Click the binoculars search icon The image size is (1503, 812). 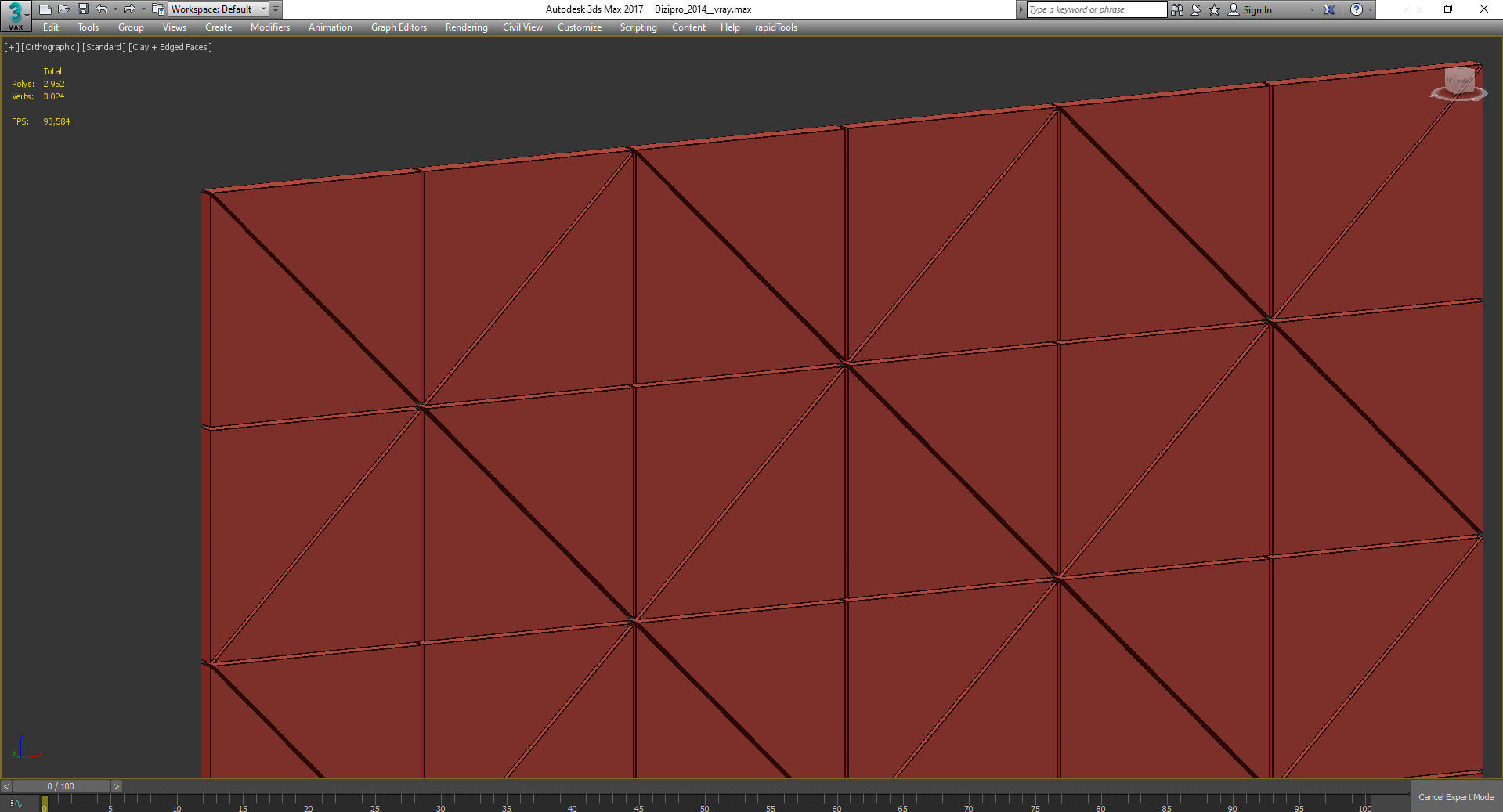pyautogui.click(x=1176, y=9)
